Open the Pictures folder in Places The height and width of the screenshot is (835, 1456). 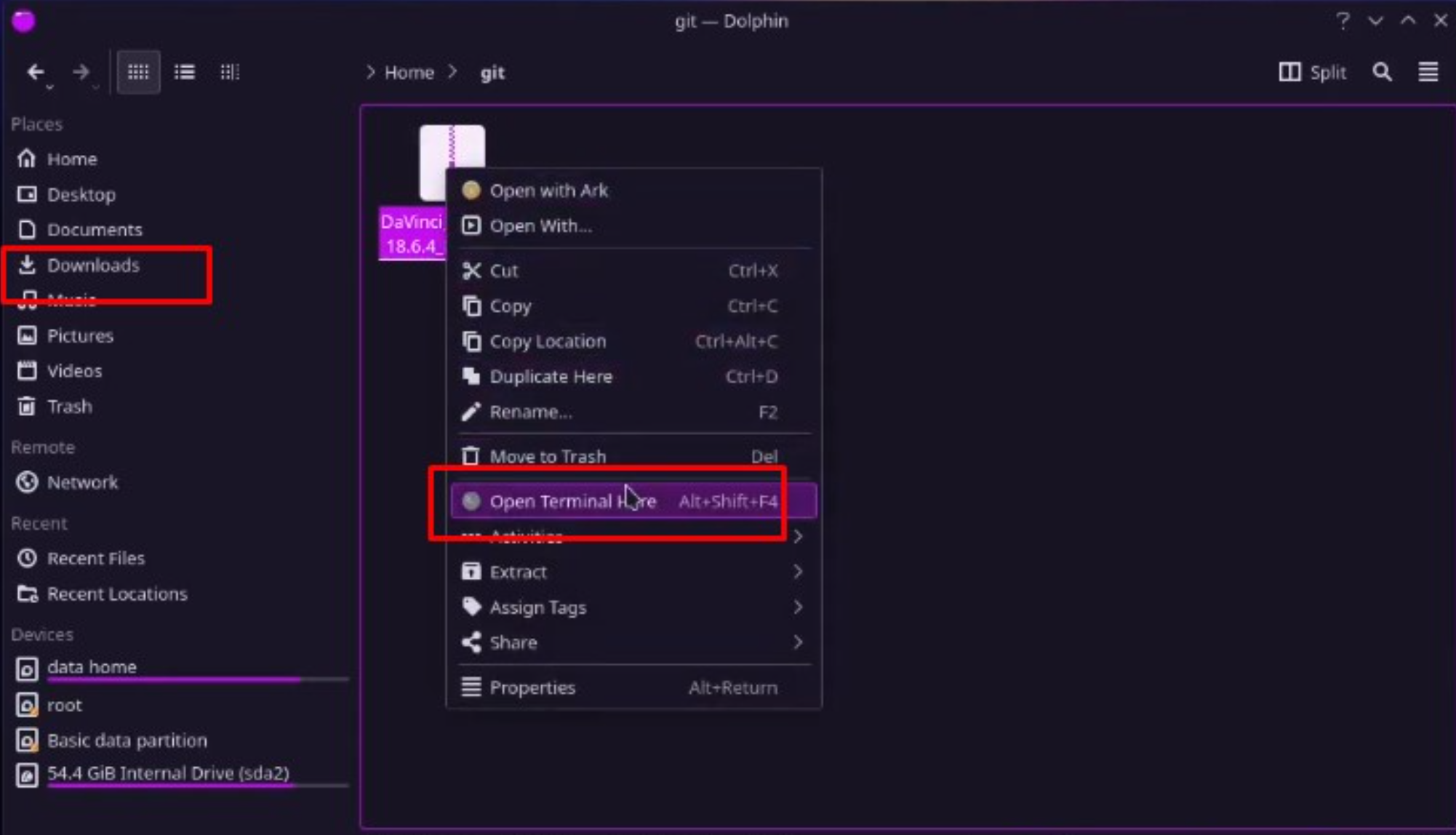click(x=80, y=335)
